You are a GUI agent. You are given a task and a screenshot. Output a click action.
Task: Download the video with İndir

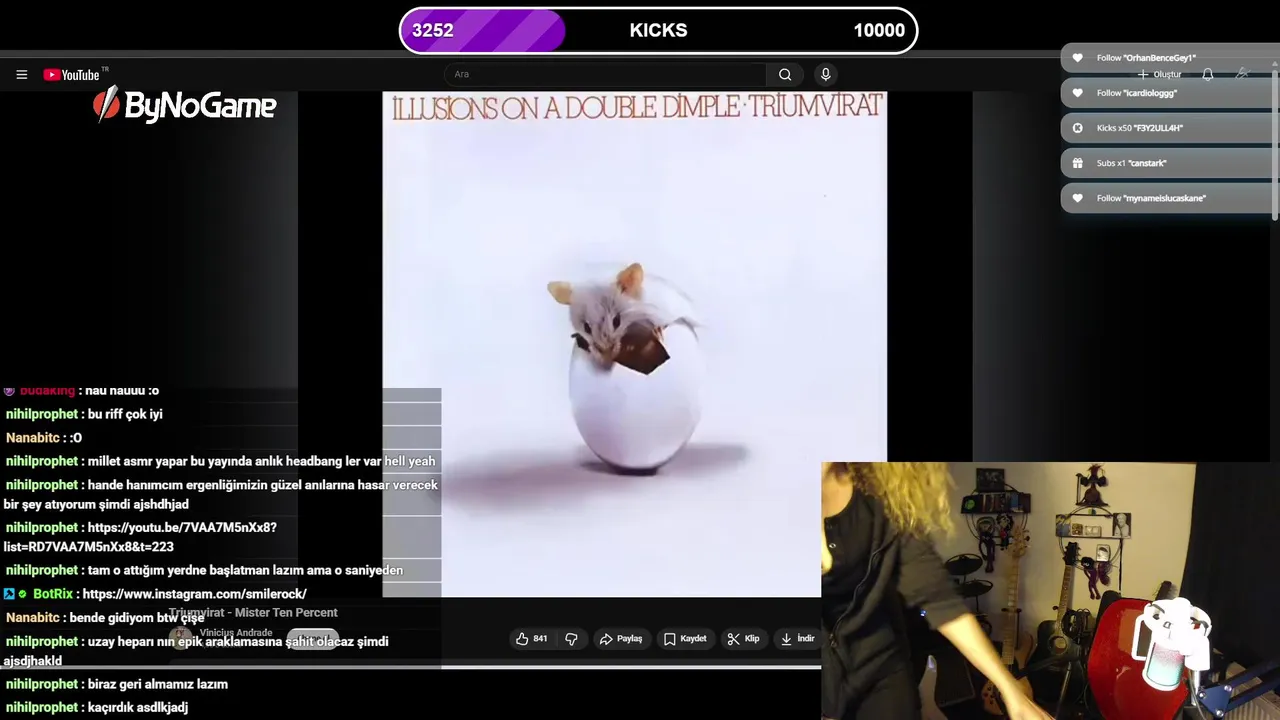point(798,638)
